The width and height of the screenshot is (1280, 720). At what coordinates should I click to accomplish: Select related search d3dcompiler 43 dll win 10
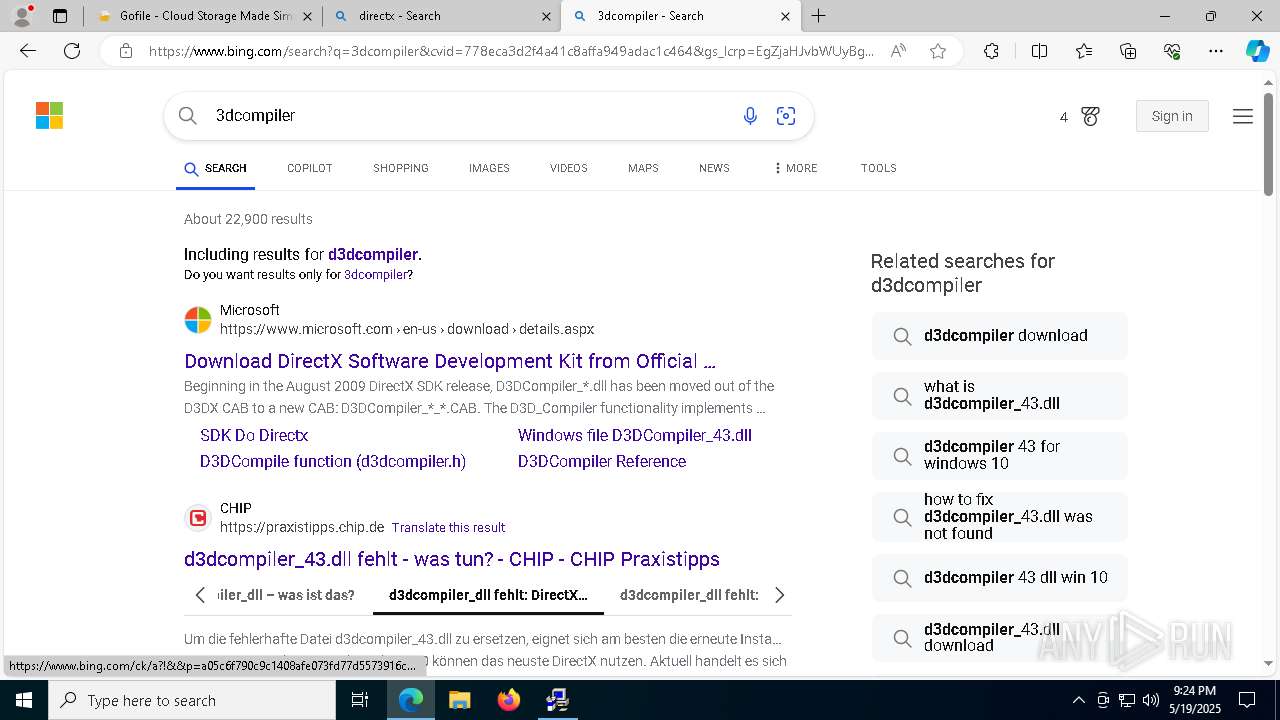(1000, 578)
